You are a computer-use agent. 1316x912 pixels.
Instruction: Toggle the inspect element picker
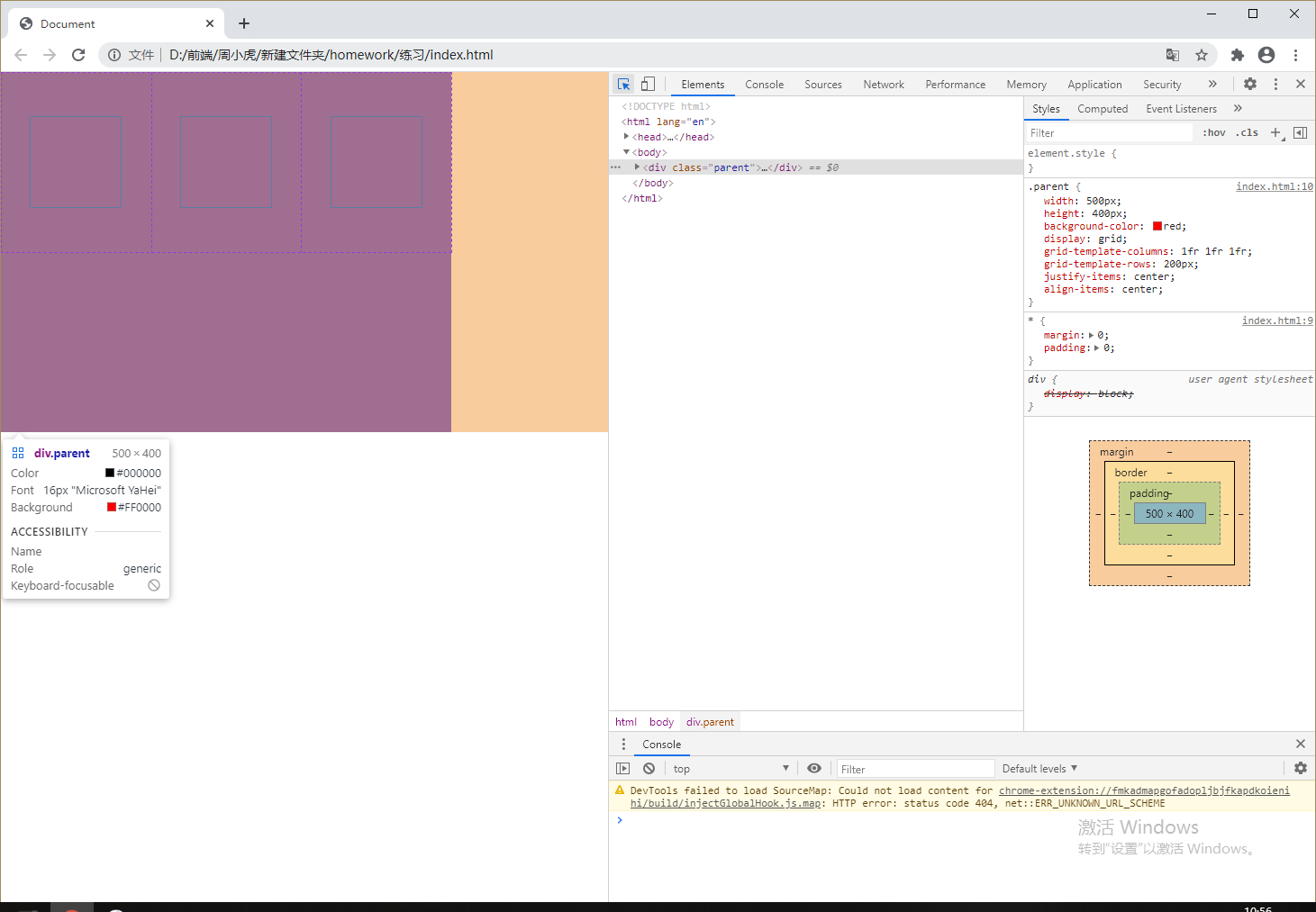coord(623,84)
